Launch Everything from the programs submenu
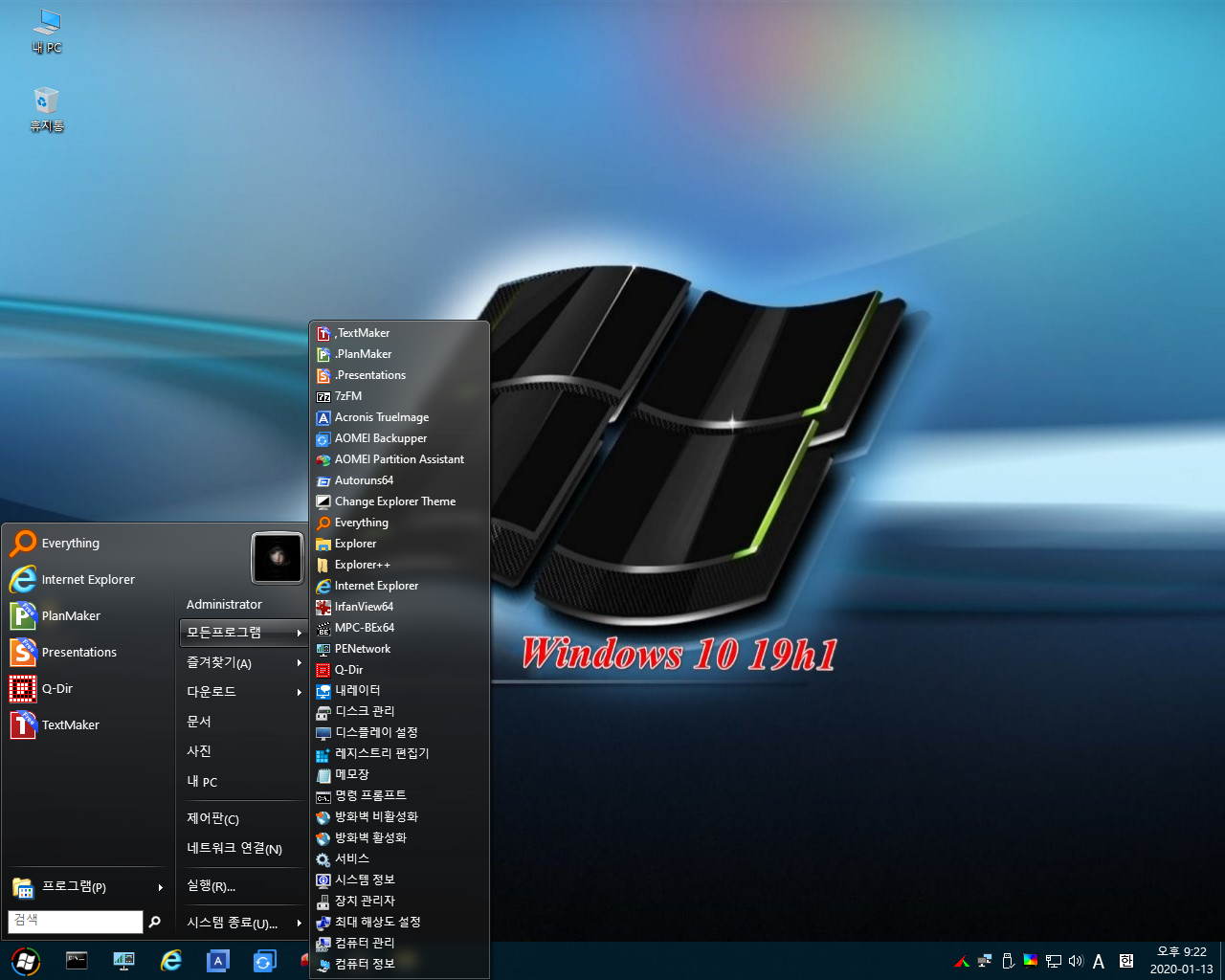This screenshot has width=1225, height=980. click(399, 523)
